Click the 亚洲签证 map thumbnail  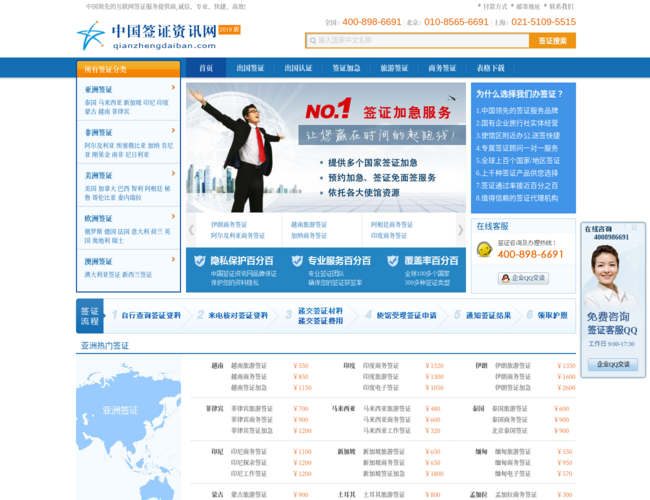pyautogui.click(x=121, y=411)
